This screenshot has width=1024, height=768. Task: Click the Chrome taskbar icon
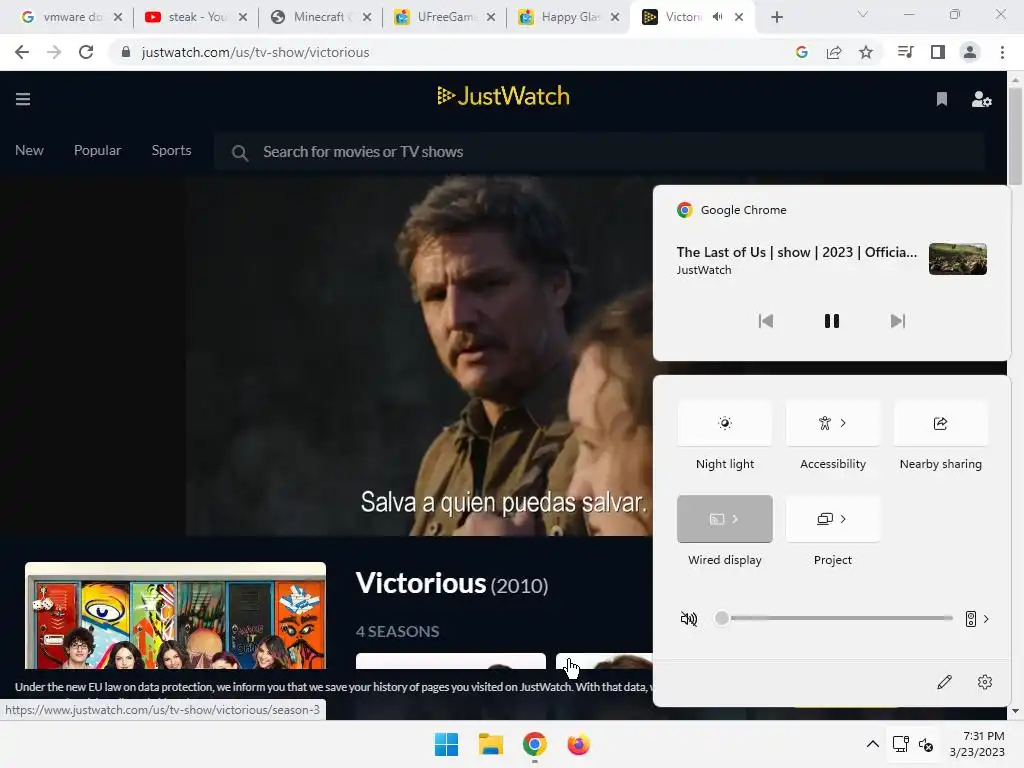534,744
